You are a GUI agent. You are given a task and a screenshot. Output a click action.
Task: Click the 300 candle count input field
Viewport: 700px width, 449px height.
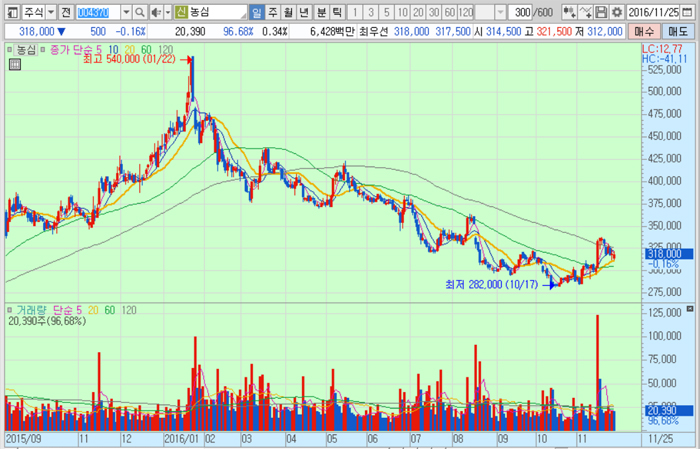[520, 12]
